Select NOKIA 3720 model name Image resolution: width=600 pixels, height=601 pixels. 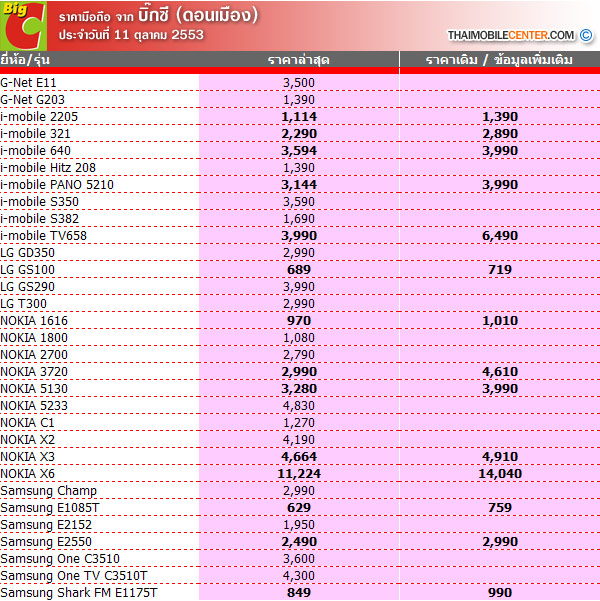(34, 371)
